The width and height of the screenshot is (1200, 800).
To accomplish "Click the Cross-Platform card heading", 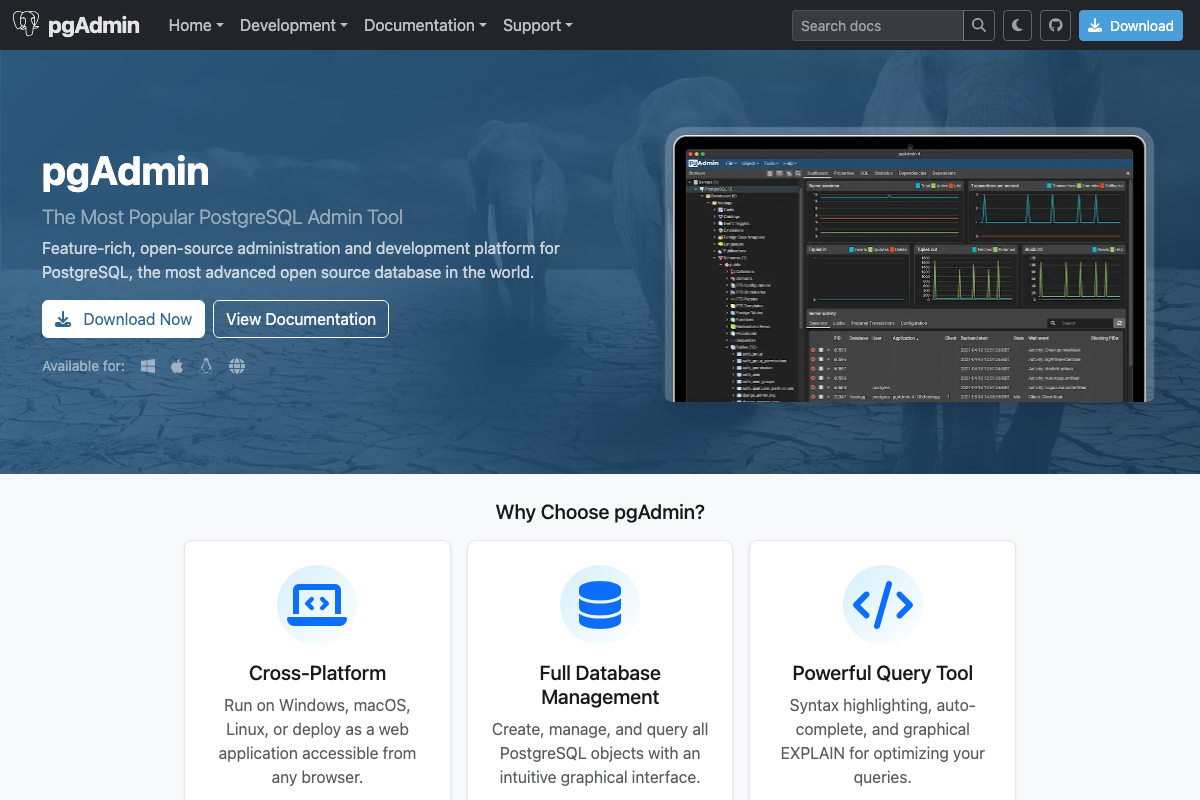I will click(317, 673).
